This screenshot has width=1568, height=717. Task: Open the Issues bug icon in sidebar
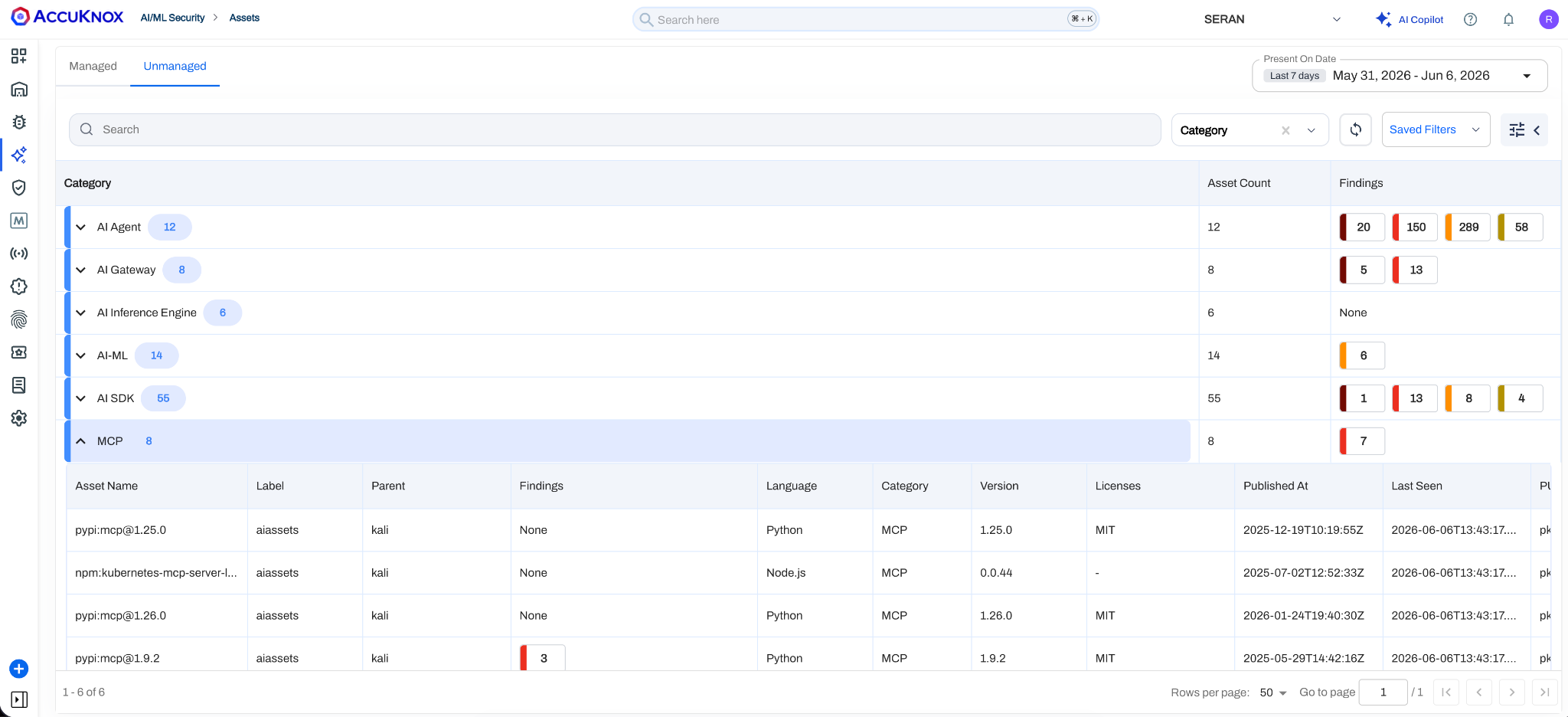tap(19, 122)
